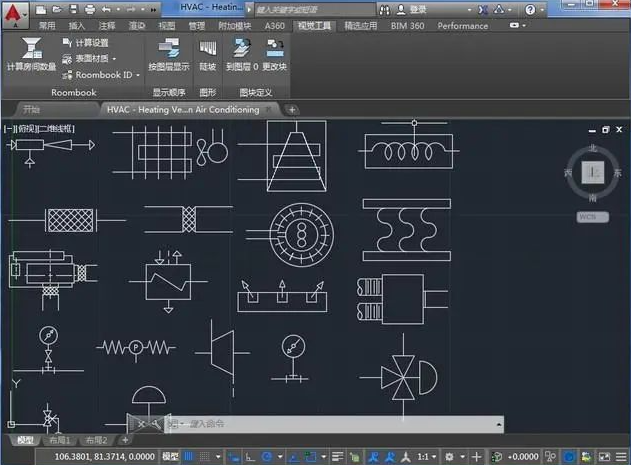Open the Roombook ID dropdown
The image size is (631, 465).
(103, 74)
